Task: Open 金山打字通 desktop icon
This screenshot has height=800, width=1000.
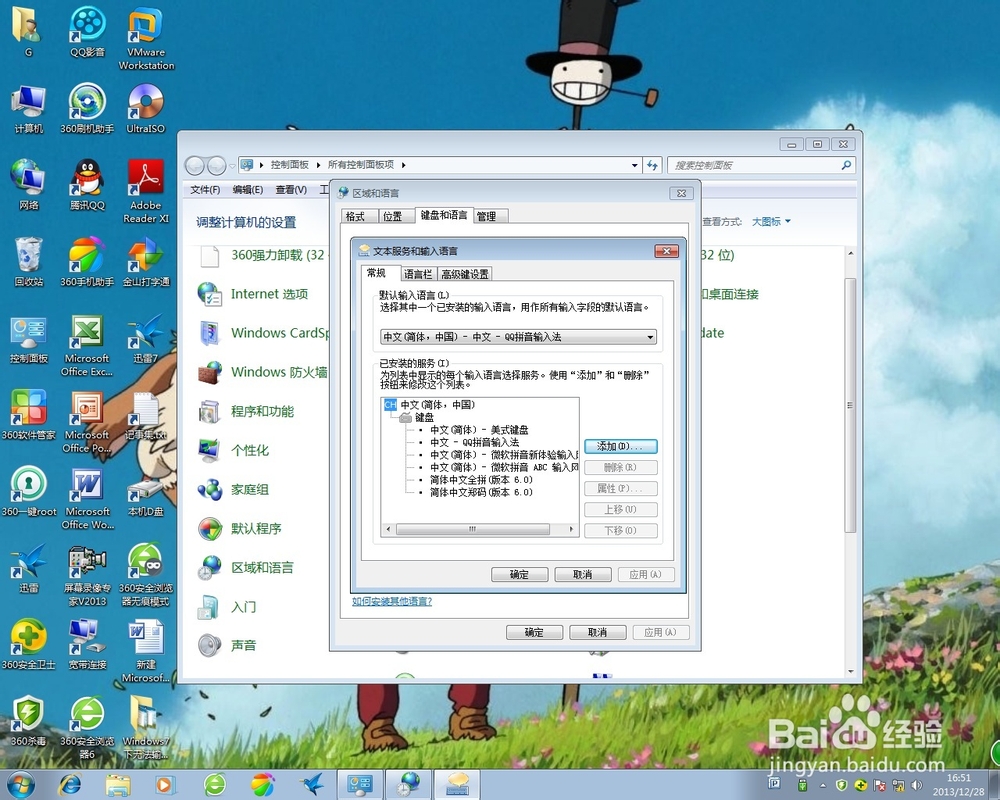Action: pos(145,262)
